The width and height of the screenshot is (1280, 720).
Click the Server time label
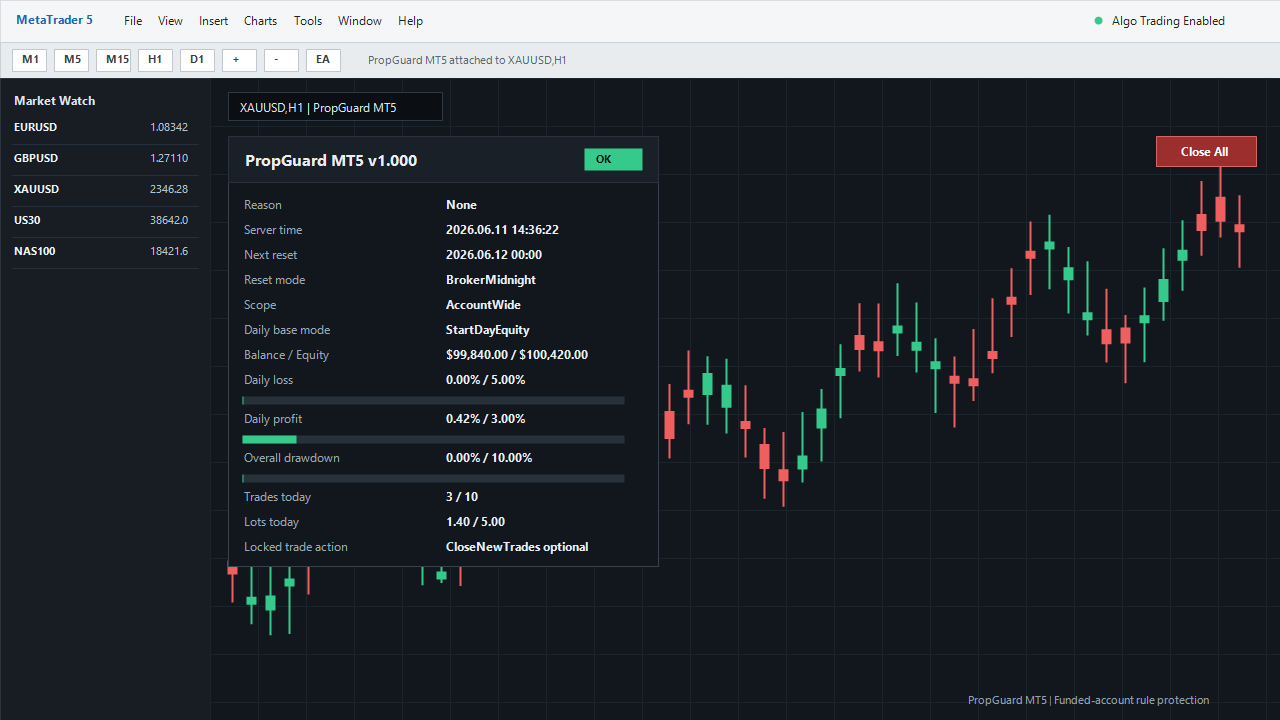[273, 230]
